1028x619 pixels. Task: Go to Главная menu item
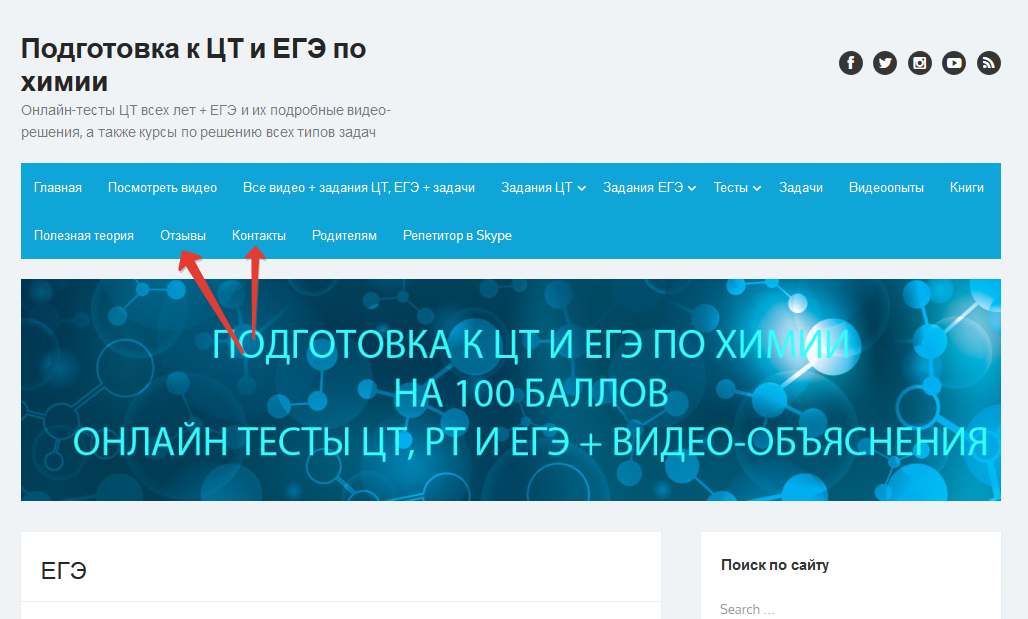tap(58, 188)
